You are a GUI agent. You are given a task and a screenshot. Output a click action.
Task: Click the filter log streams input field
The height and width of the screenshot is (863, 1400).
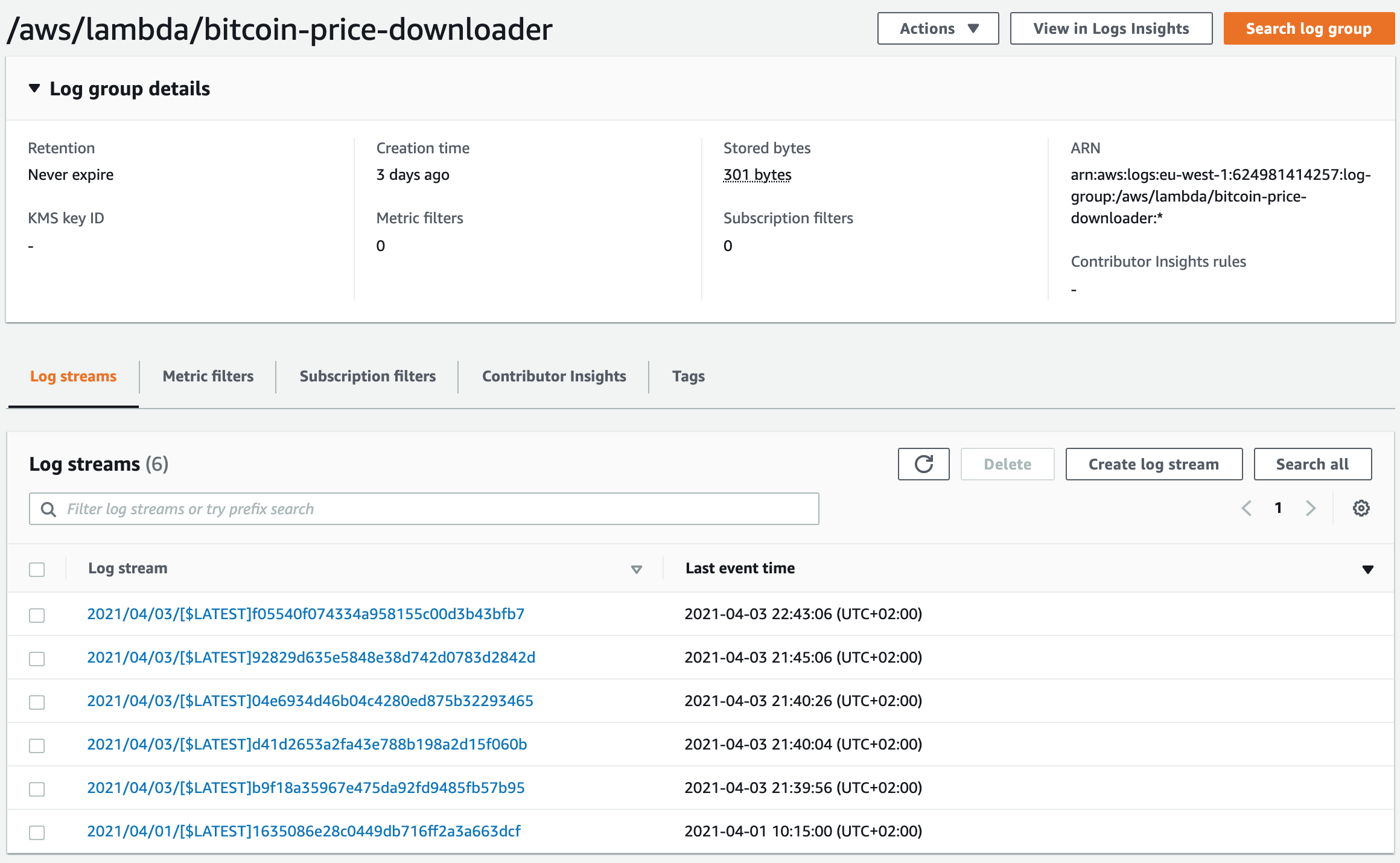[424, 508]
